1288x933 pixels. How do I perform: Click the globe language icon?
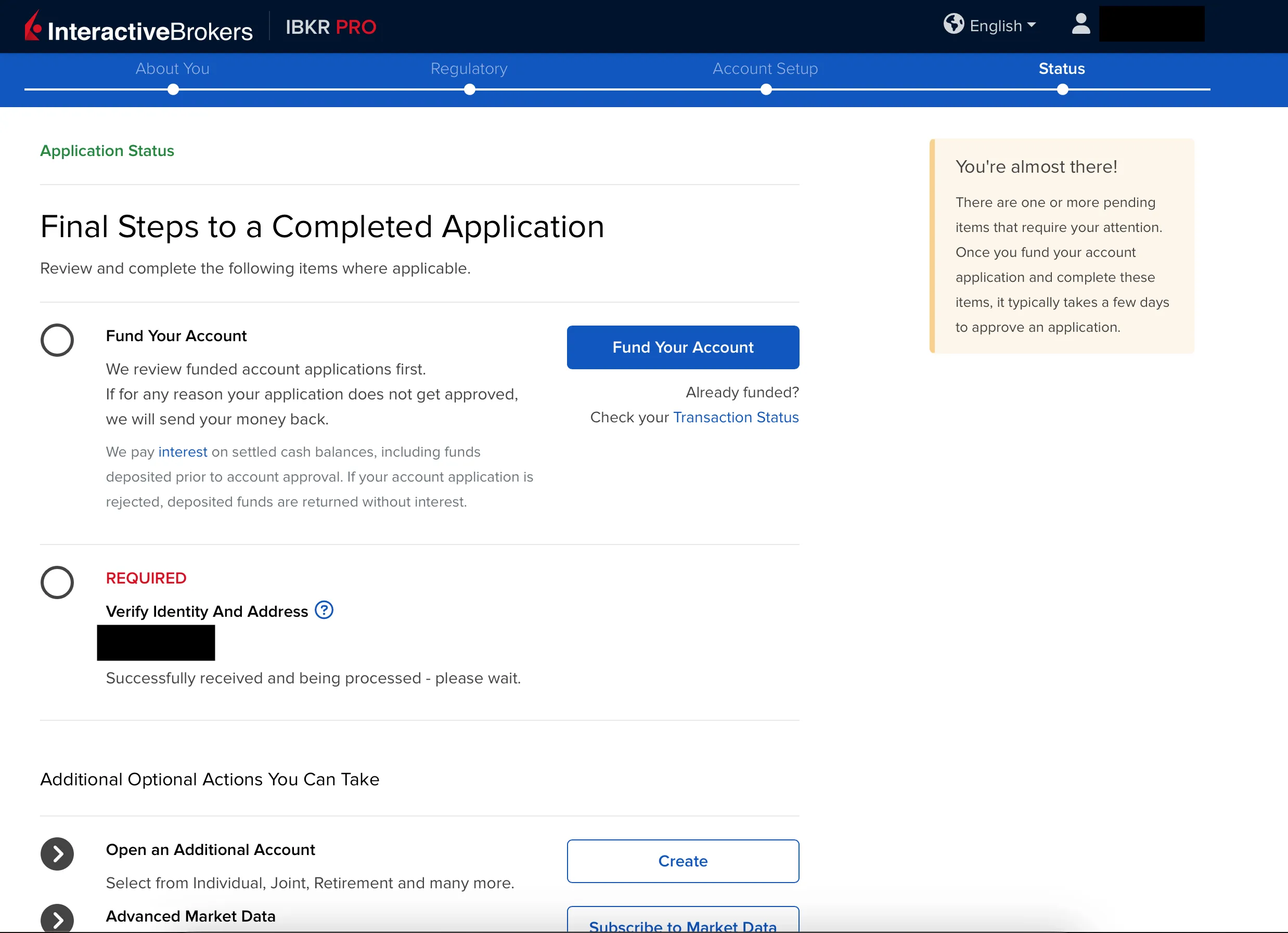tap(954, 24)
